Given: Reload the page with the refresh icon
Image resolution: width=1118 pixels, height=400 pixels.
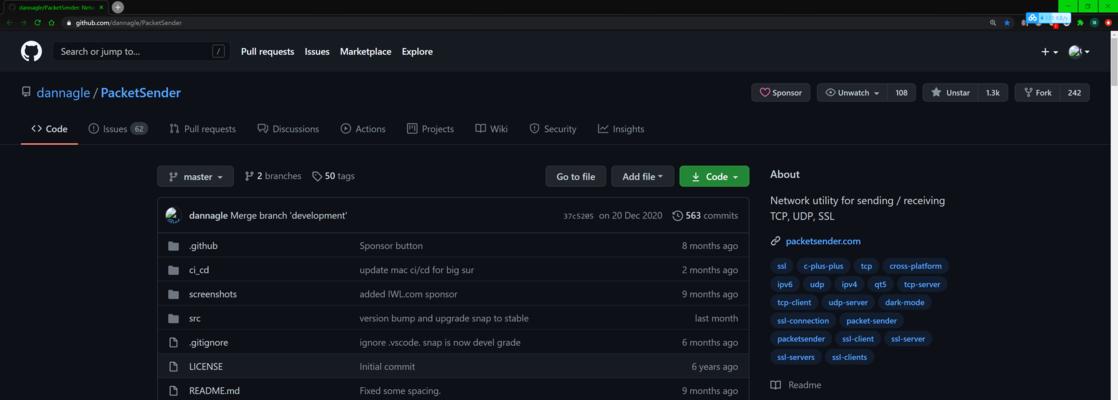Looking at the screenshot, I should [37, 23].
